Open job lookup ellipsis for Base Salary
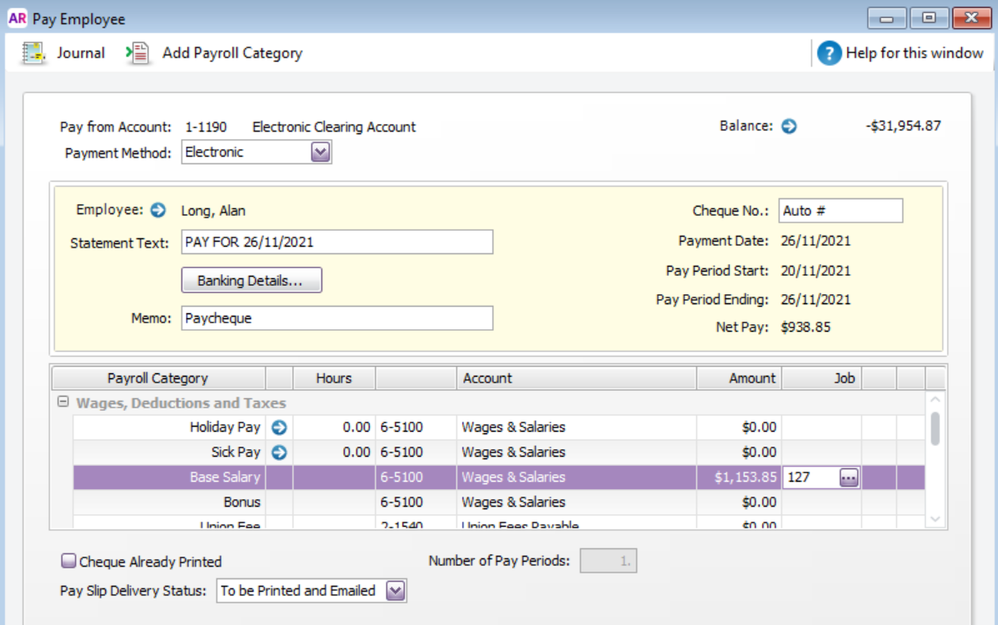 click(848, 478)
